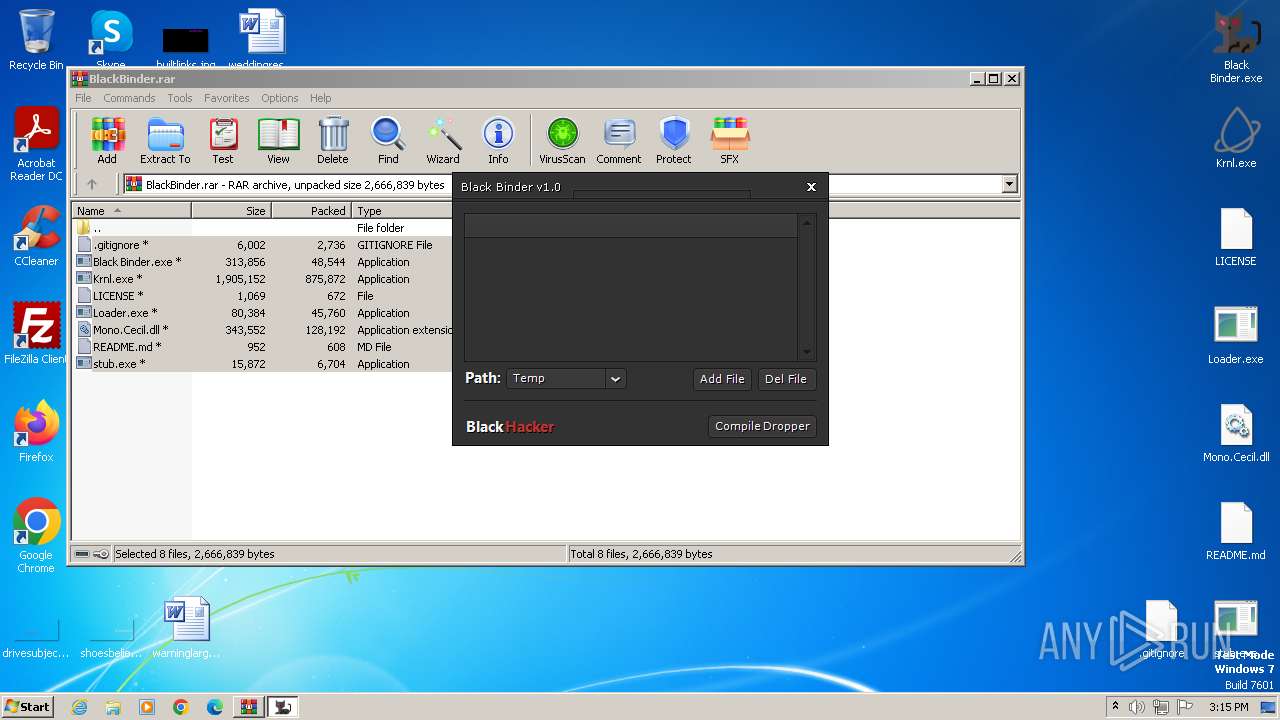The height and width of the screenshot is (720, 1280).
Task: Select Mono.Cecil.dll desktop icon
Action: click(x=1236, y=432)
